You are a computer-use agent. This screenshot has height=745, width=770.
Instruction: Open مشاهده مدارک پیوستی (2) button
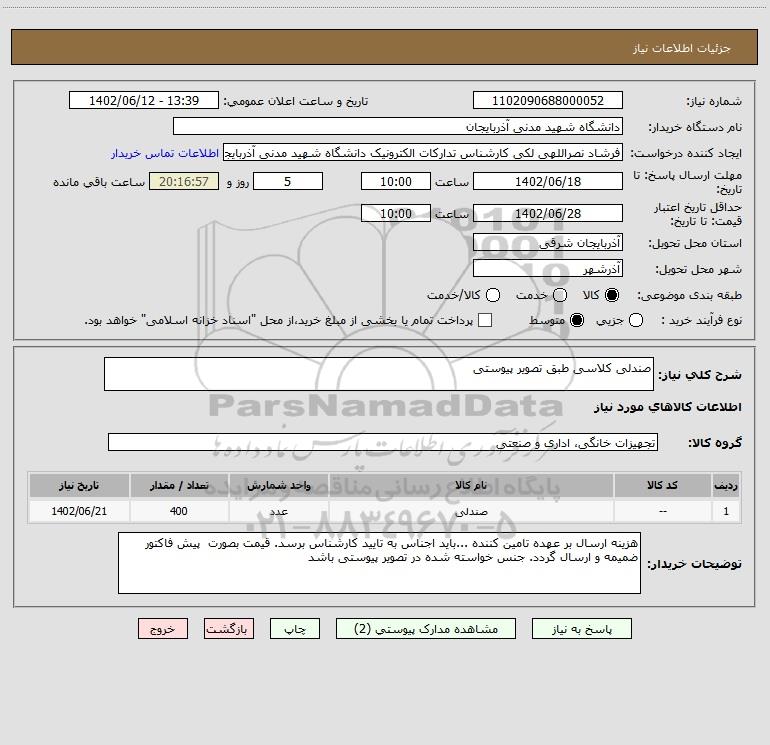(426, 629)
